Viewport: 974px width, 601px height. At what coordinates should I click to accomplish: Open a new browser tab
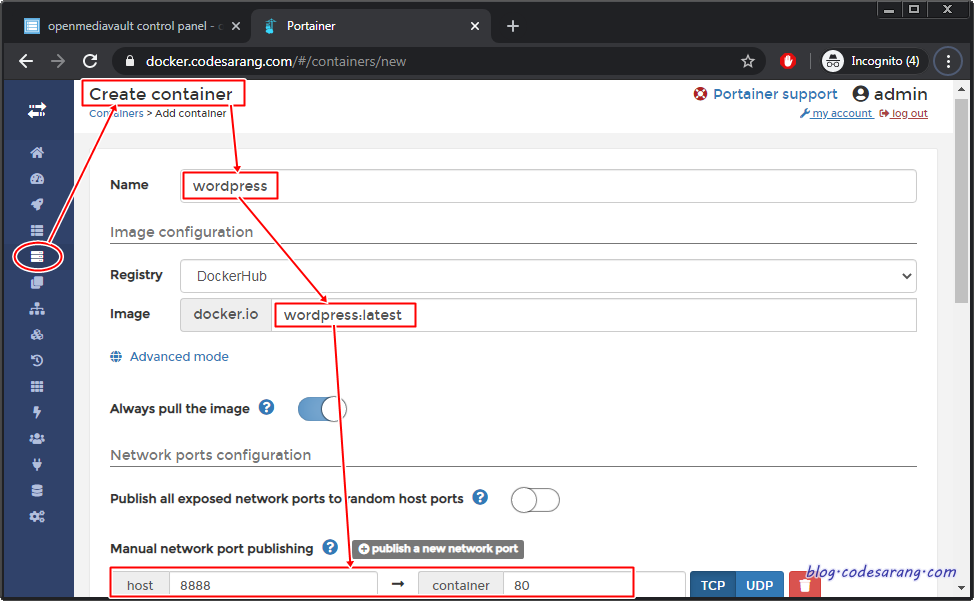point(512,26)
